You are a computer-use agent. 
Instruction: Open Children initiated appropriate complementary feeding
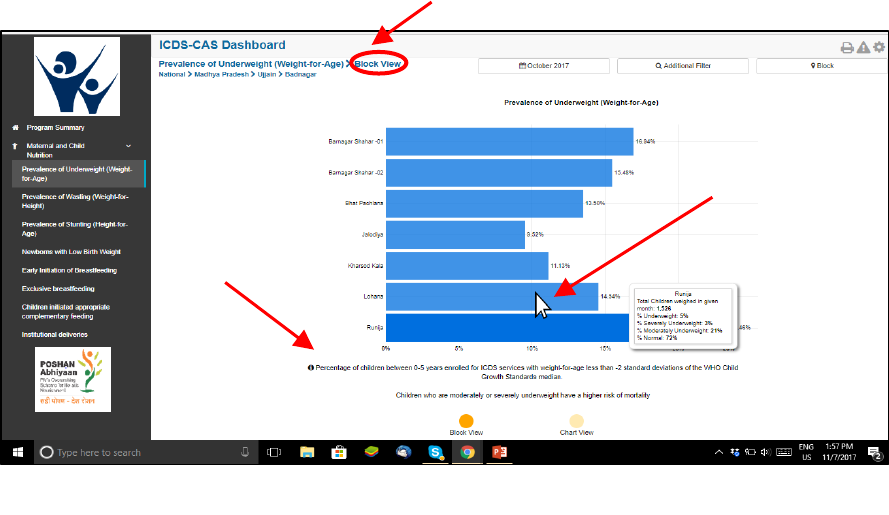[66, 311]
